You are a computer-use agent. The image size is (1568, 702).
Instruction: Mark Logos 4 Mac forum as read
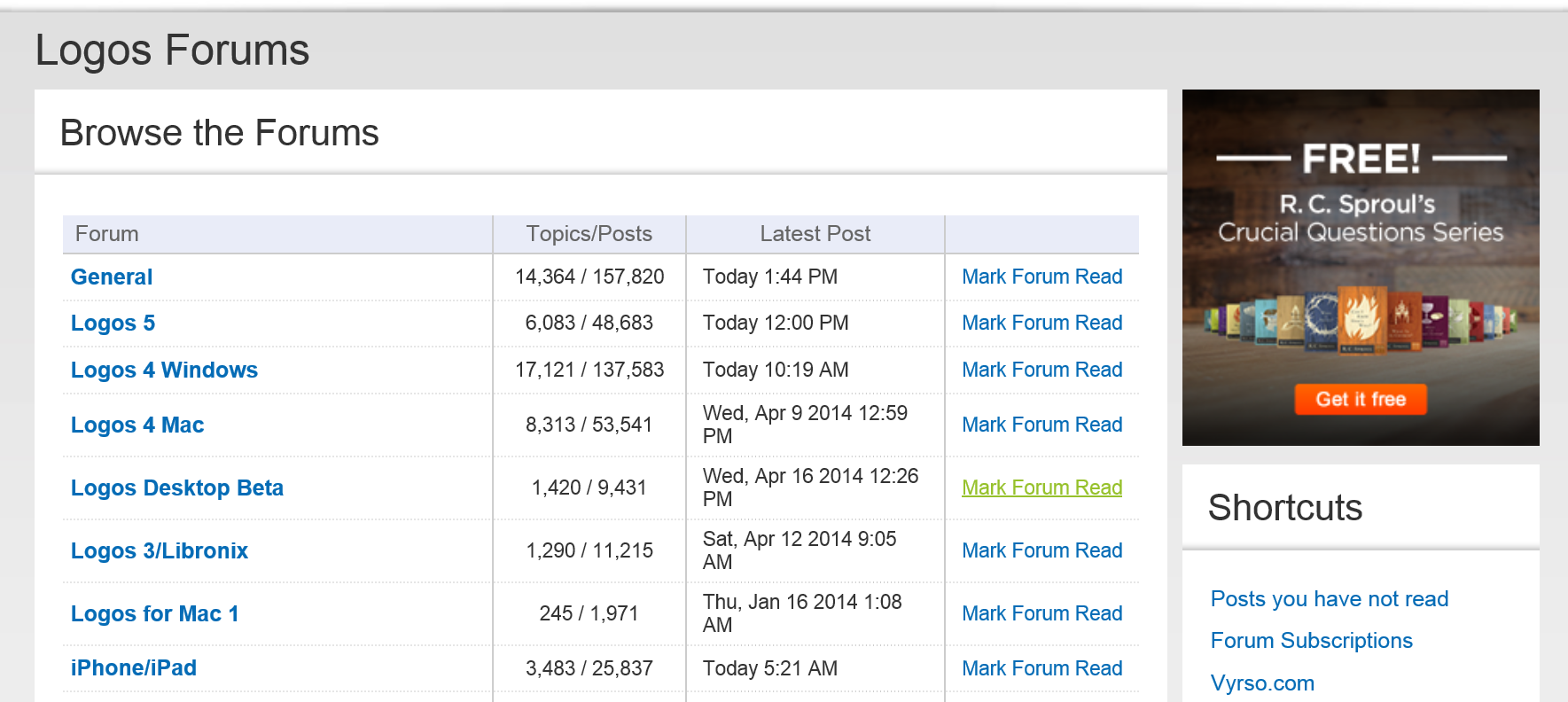tap(1042, 425)
